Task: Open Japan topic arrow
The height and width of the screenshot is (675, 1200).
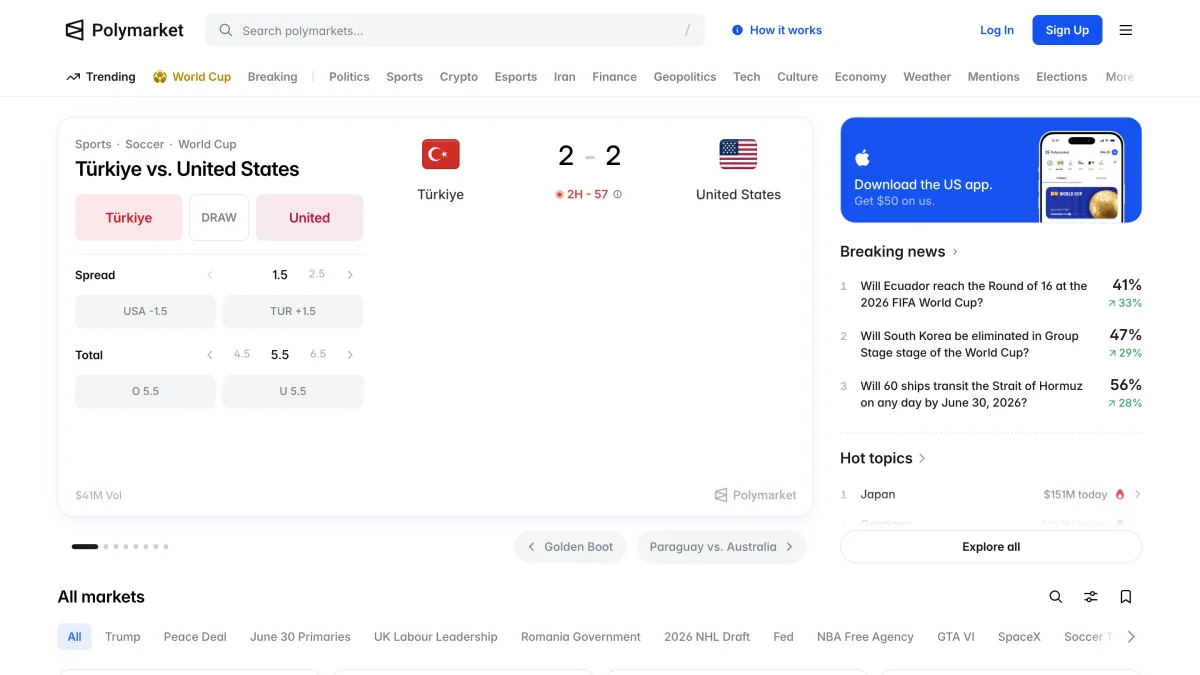Action: coord(1138,494)
